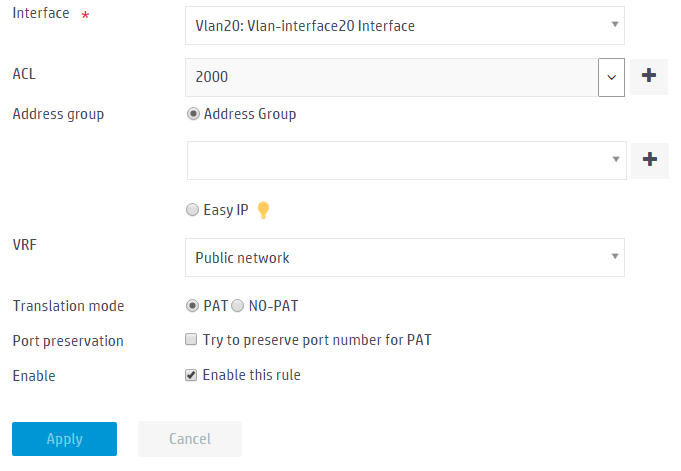Click the NO-PAT label text
The image size is (681, 471).
pos(273,306)
